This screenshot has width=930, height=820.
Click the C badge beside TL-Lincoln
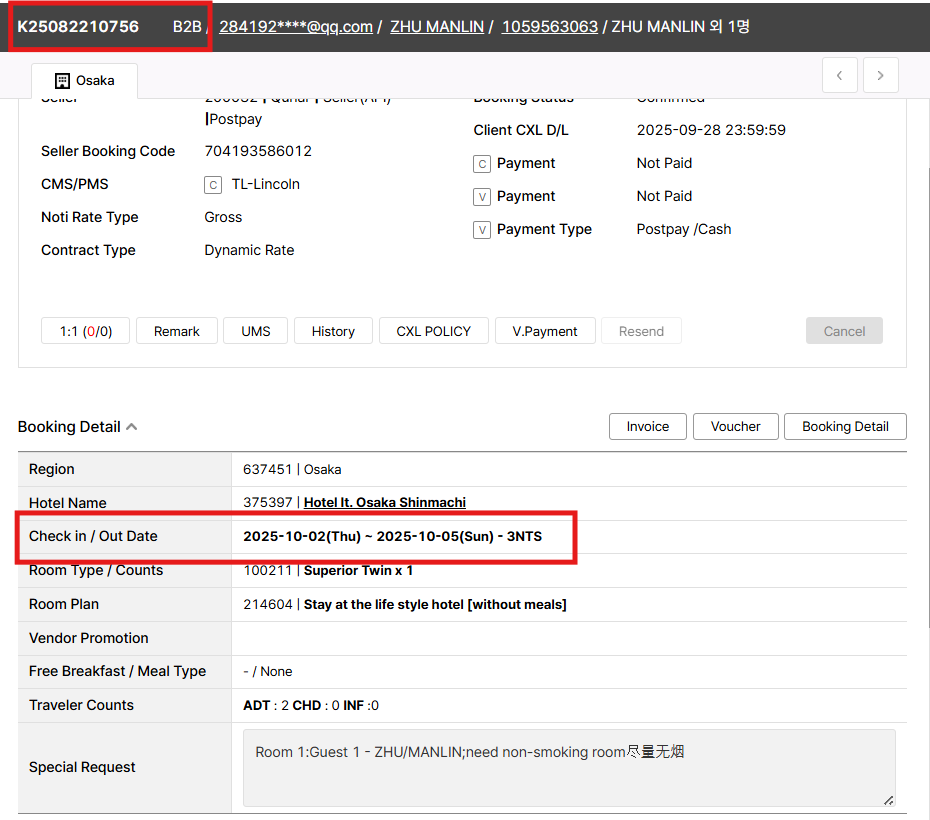pos(213,185)
